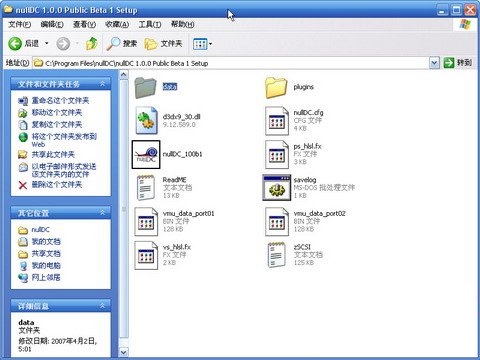Image resolution: width=480 pixels, height=360 pixels.
Task: Go up one folder level icon
Action: [92, 44]
